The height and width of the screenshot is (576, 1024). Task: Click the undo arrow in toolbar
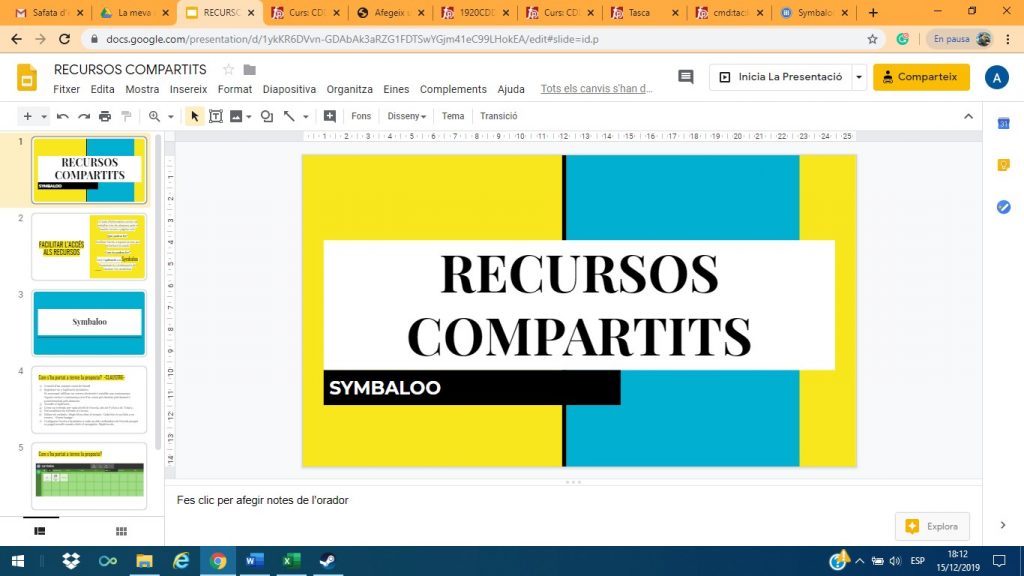click(63, 116)
